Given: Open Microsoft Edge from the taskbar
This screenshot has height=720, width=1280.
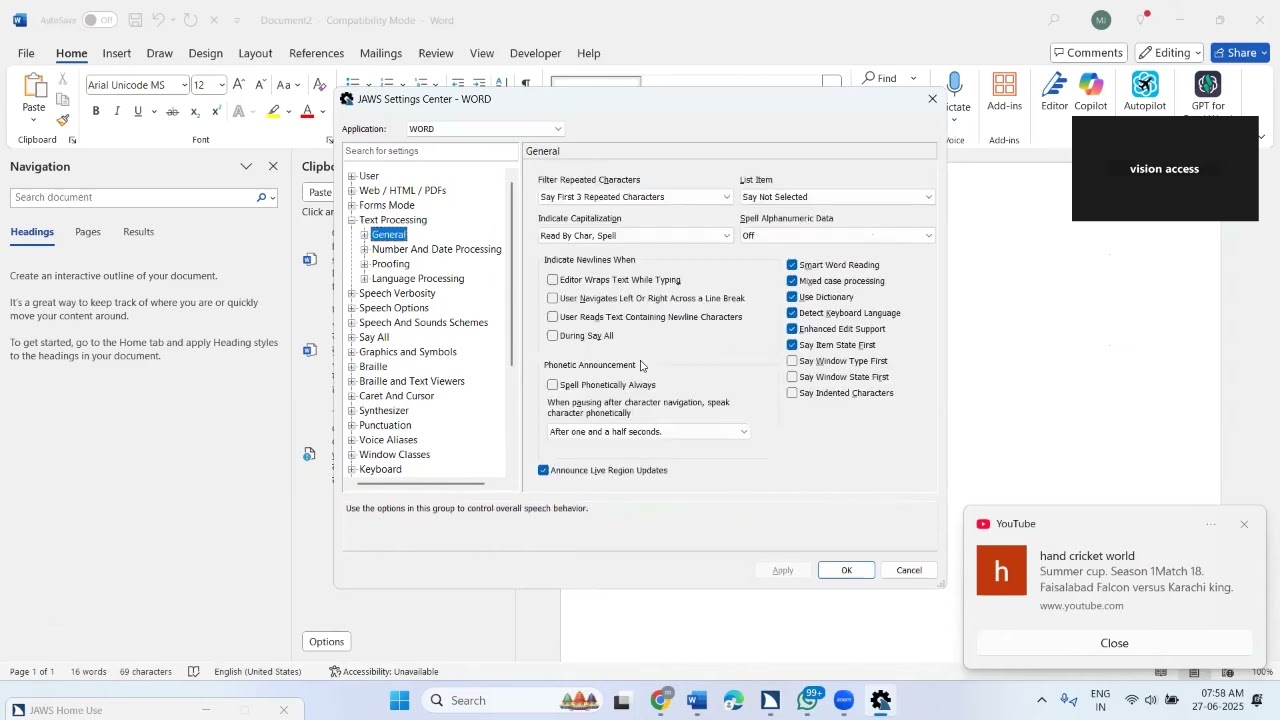Looking at the screenshot, I should [x=735, y=701].
